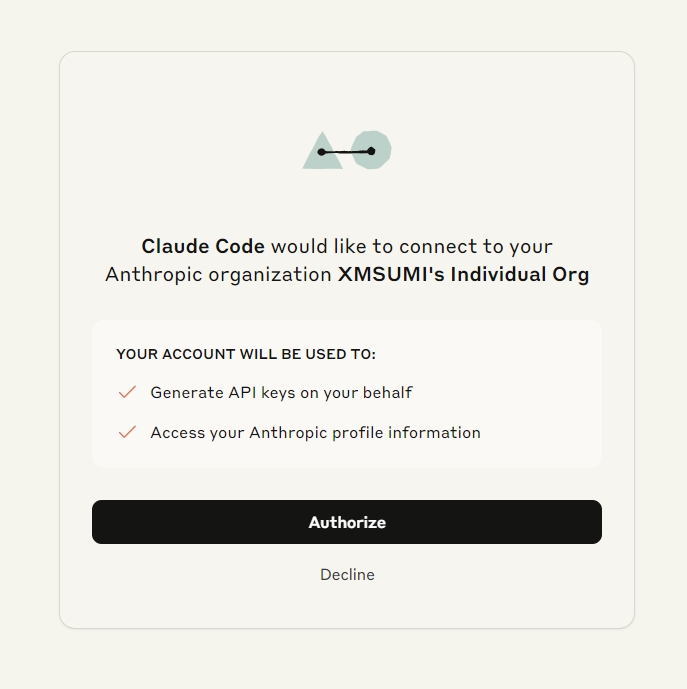Image resolution: width=687 pixels, height=689 pixels.
Task: Select the "Generate API keys on your behalf" text
Action: (281, 392)
